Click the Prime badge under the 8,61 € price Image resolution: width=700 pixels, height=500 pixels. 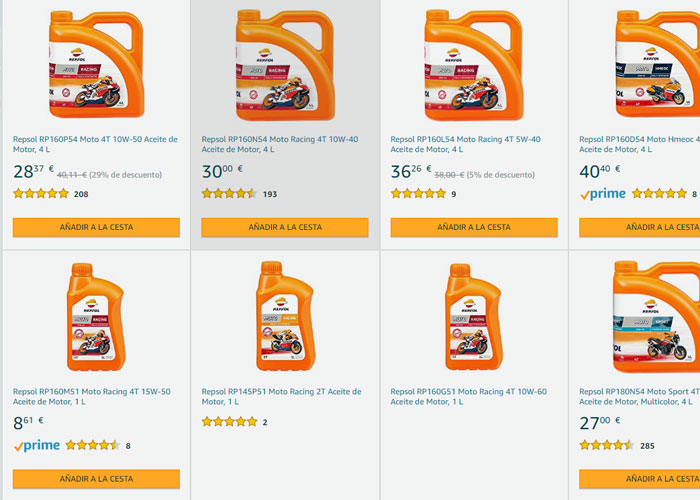pos(37,446)
